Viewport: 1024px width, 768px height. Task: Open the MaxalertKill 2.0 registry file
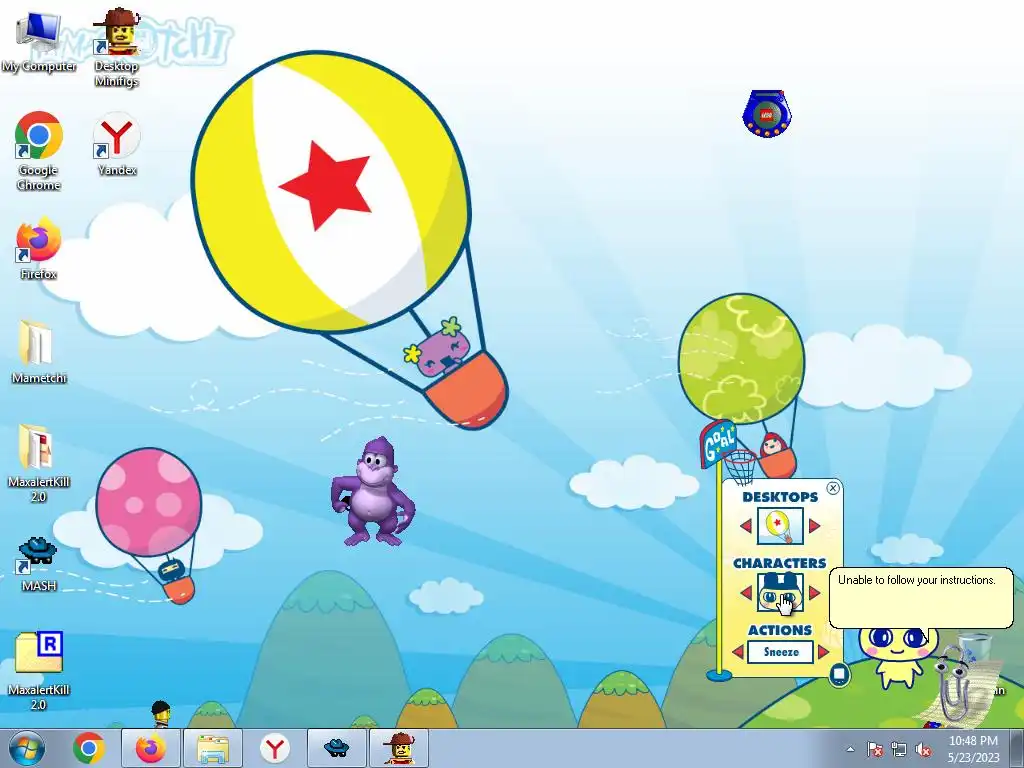pos(39,671)
